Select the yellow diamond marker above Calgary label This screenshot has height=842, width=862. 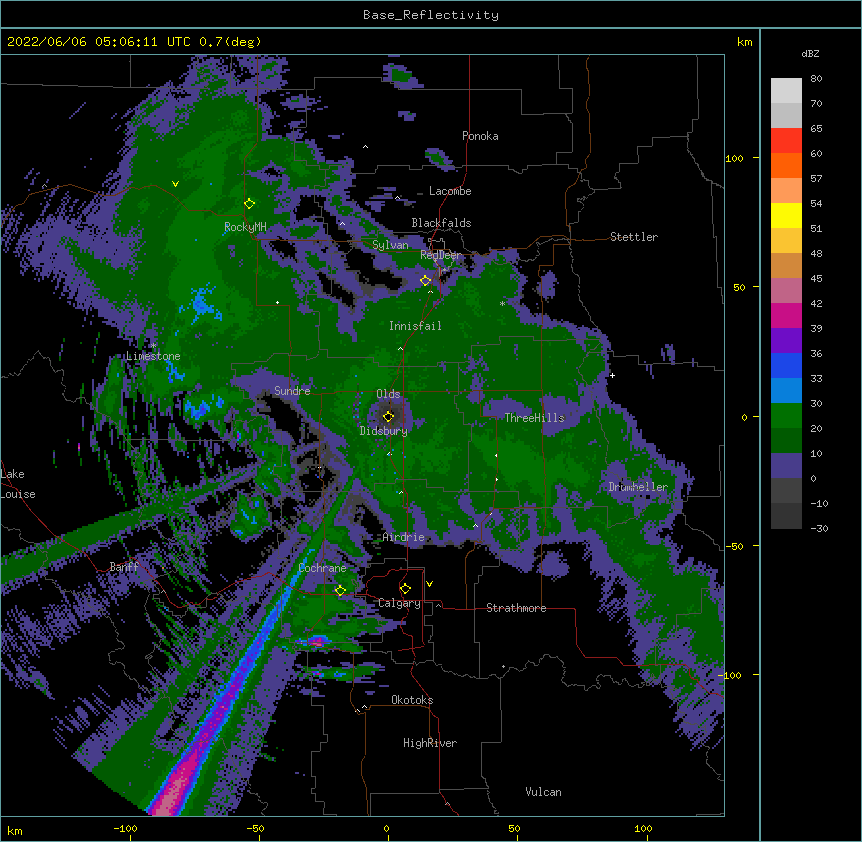(x=405, y=589)
